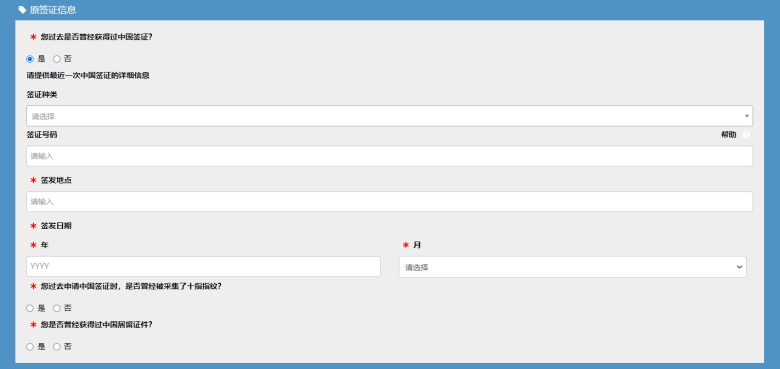The height and width of the screenshot is (369, 780).
Task: Select 否 for Chinese residence permit question
Action: (57, 347)
